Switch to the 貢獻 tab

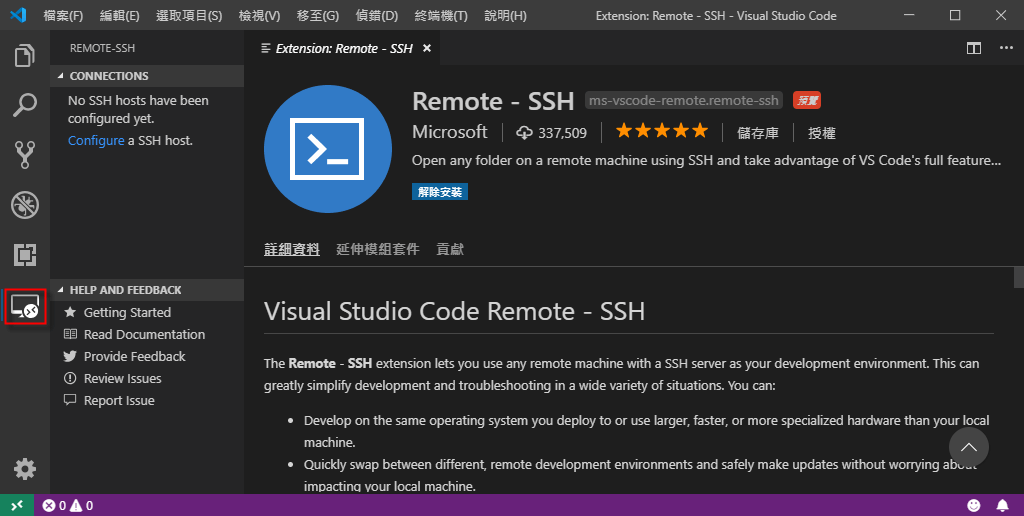coord(450,249)
